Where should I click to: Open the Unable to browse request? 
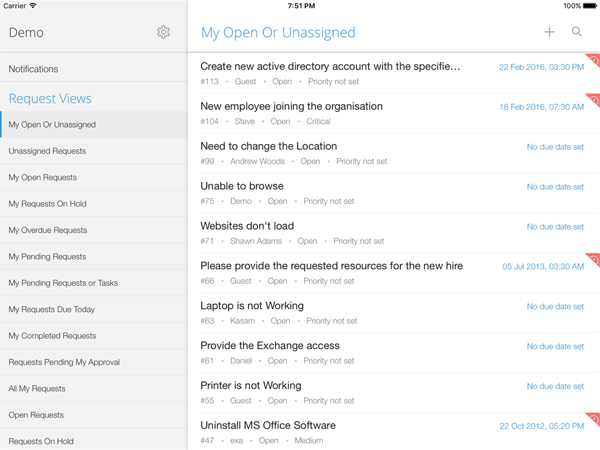click(x=242, y=186)
